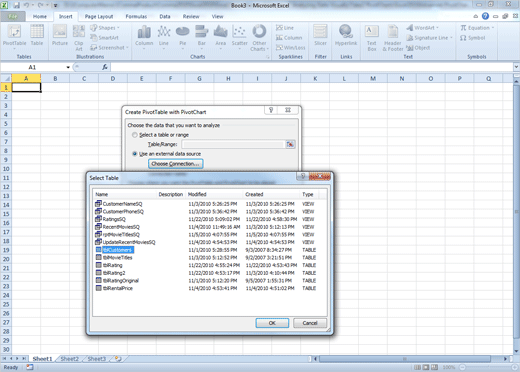Select the tblCustomers table row
The height and width of the screenshot is (372, 520).
(x=206, y=250)
